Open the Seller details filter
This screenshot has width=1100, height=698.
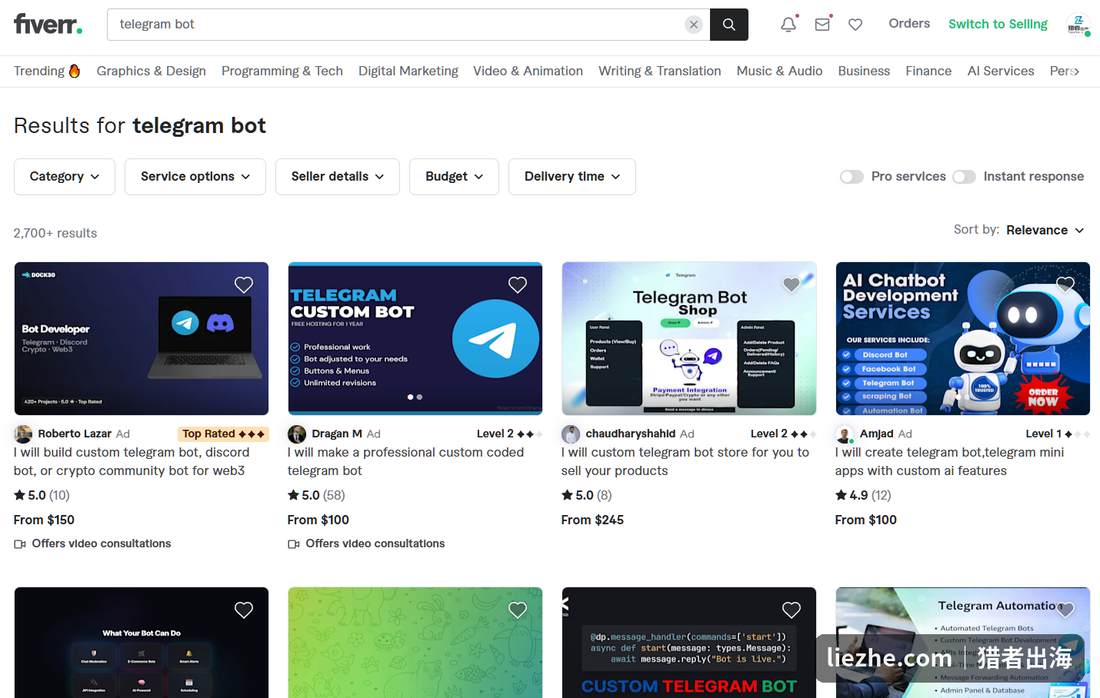(x=337, y=177)
